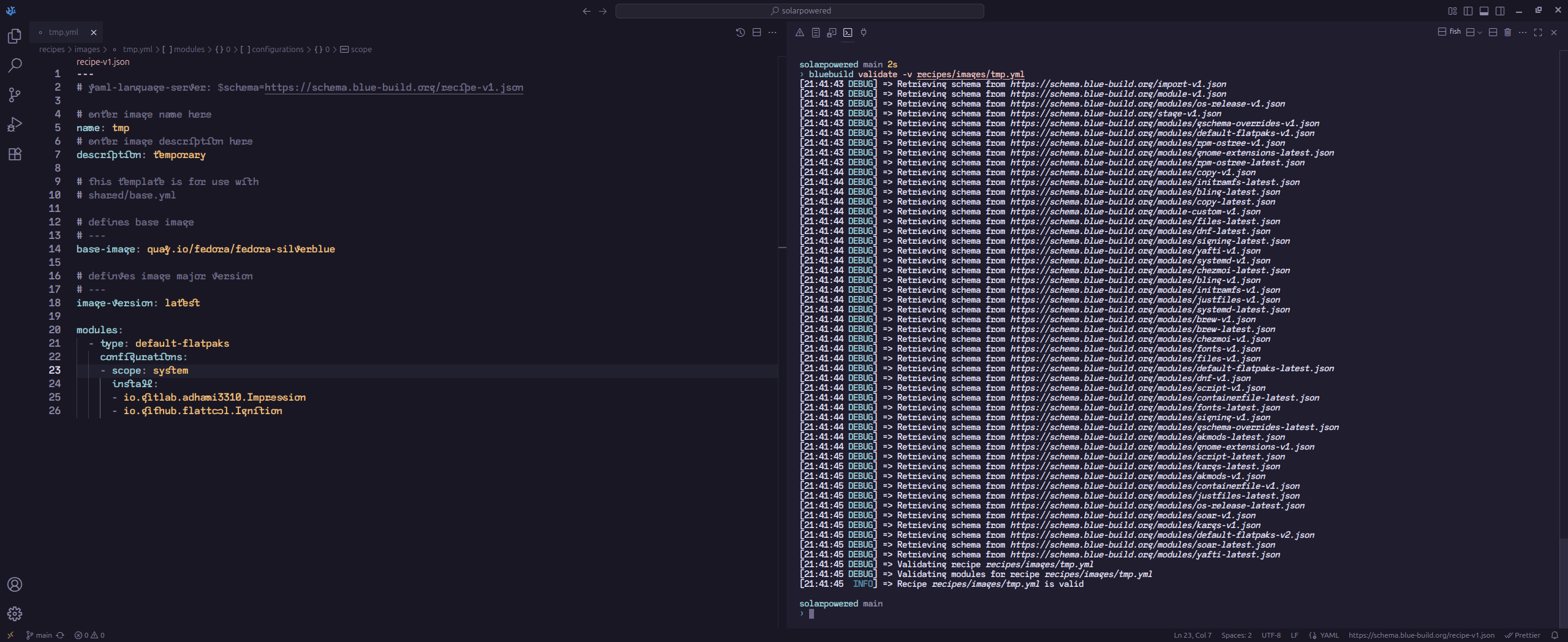Open the Source Control view
The height and width of the screenshot is (642, 1568).
(x=15, y=95)
